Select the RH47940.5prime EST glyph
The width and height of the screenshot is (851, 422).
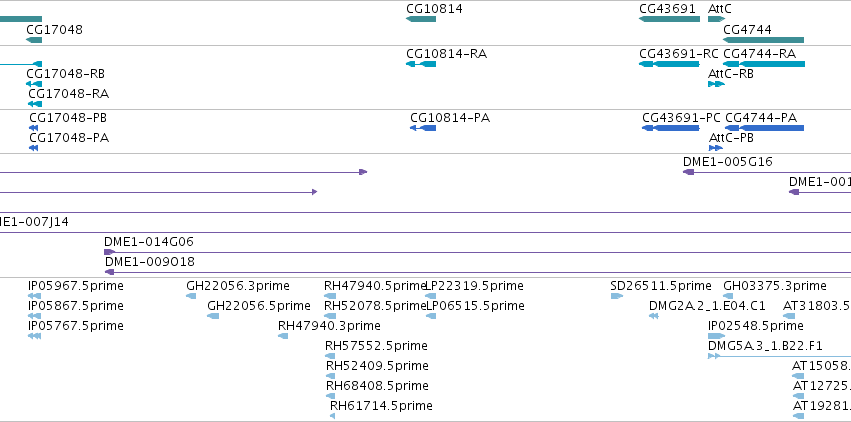330,296
